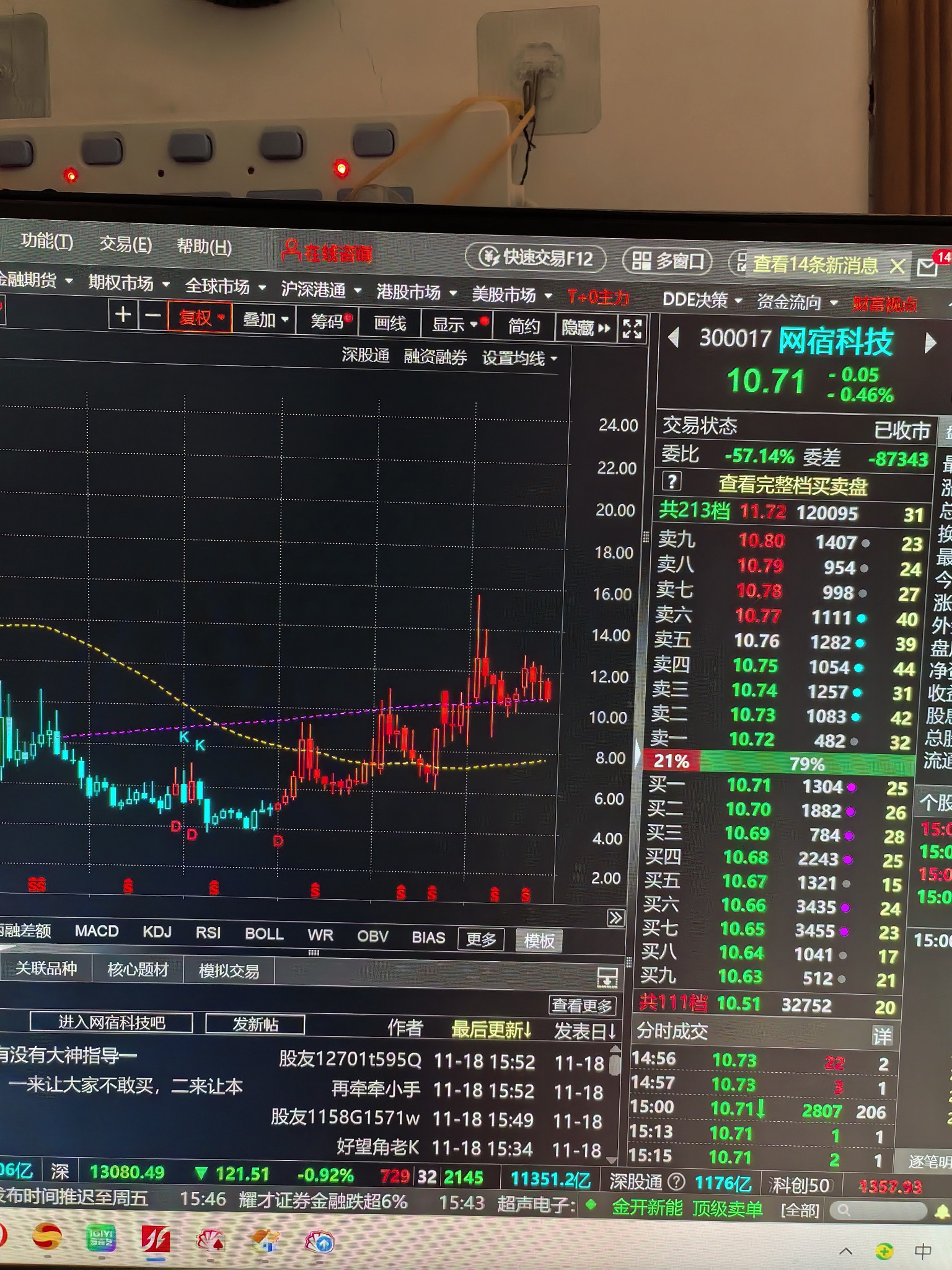Viewport: 952px width, 1270px height.
Task: Open the popup window icon beside forum
Action: pyautogui.click(x=607, y=977)
